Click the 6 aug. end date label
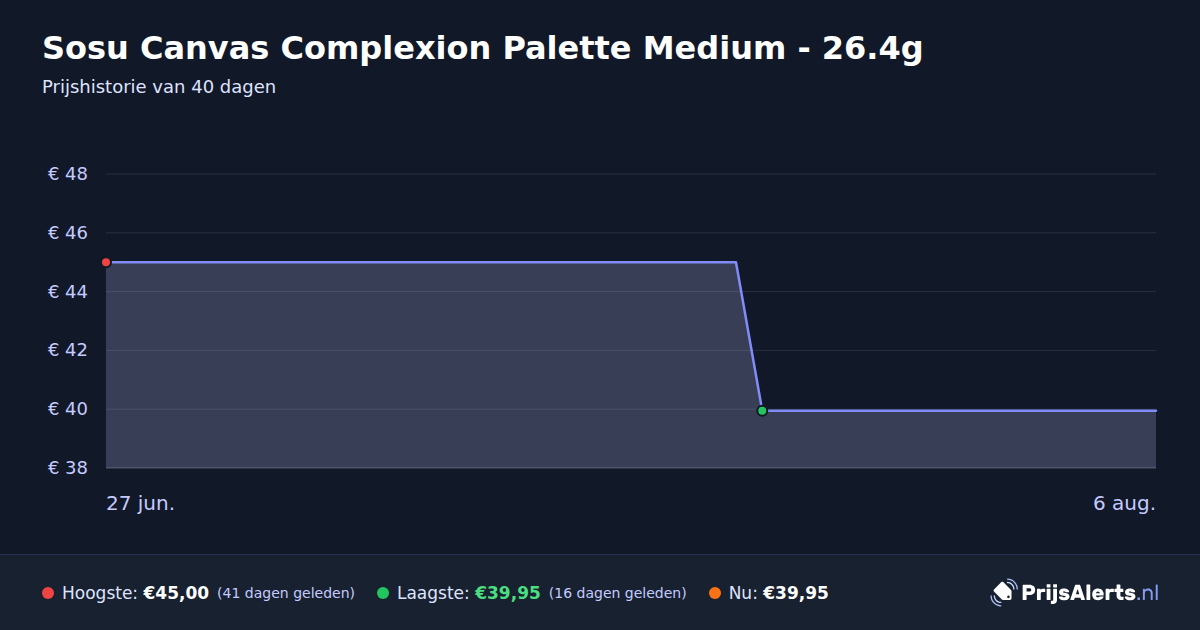 (1124, 503)
